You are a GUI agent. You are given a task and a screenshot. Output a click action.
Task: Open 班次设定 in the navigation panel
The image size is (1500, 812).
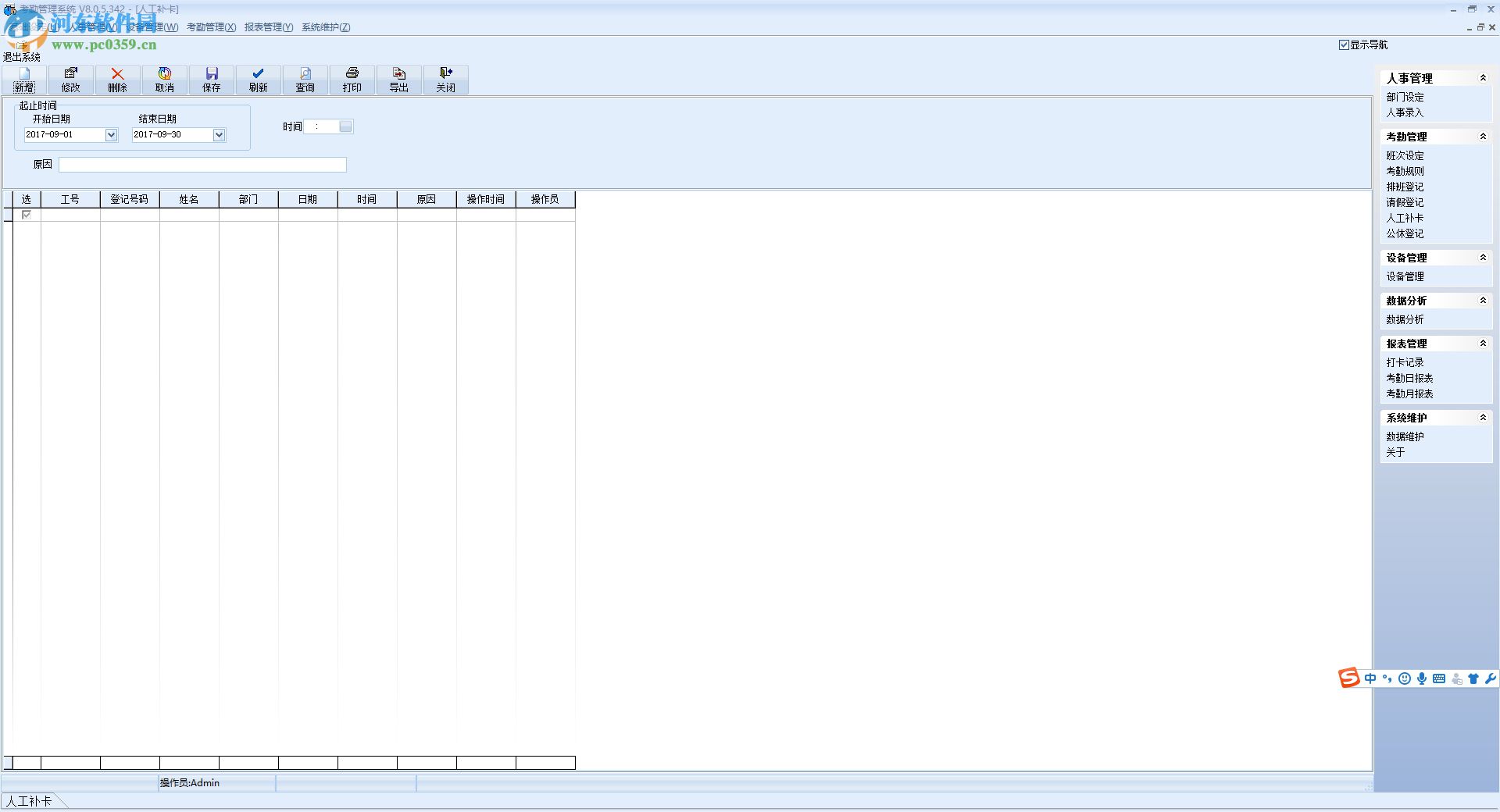pyautogui.click(x=1405, y=156)
